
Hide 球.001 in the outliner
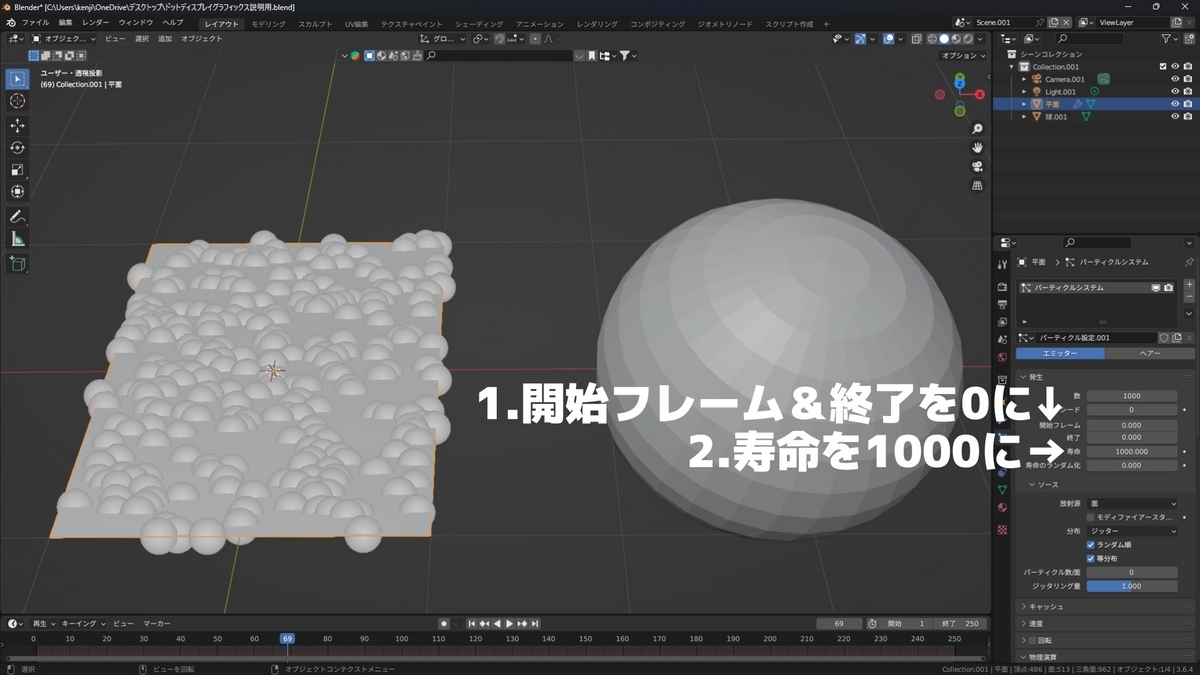[1175, 116]
